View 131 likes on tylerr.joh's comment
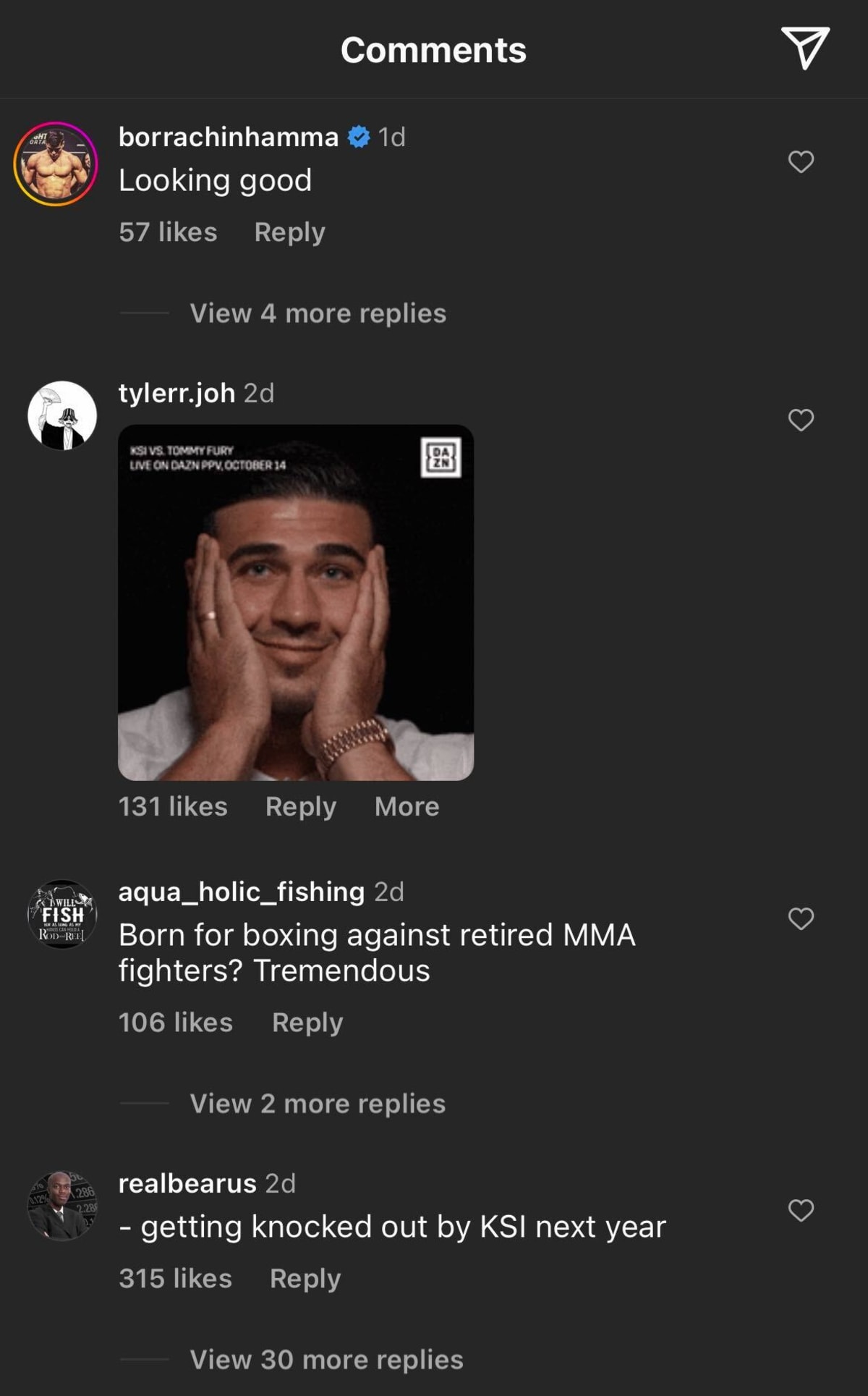The image size is (868, 1396). coord(173,805)
